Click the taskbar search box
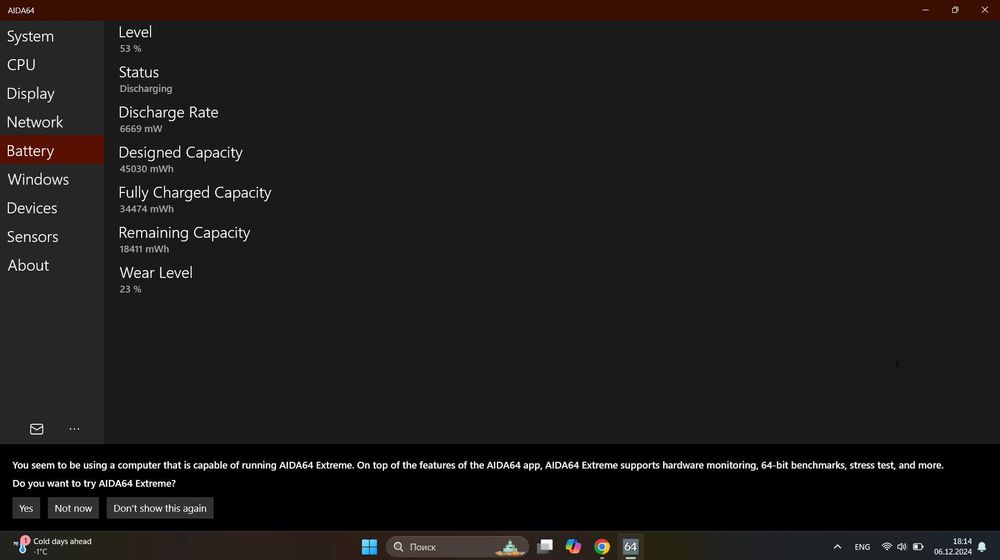This screenshot has width=1000, height=560. (x=457, y=547)
